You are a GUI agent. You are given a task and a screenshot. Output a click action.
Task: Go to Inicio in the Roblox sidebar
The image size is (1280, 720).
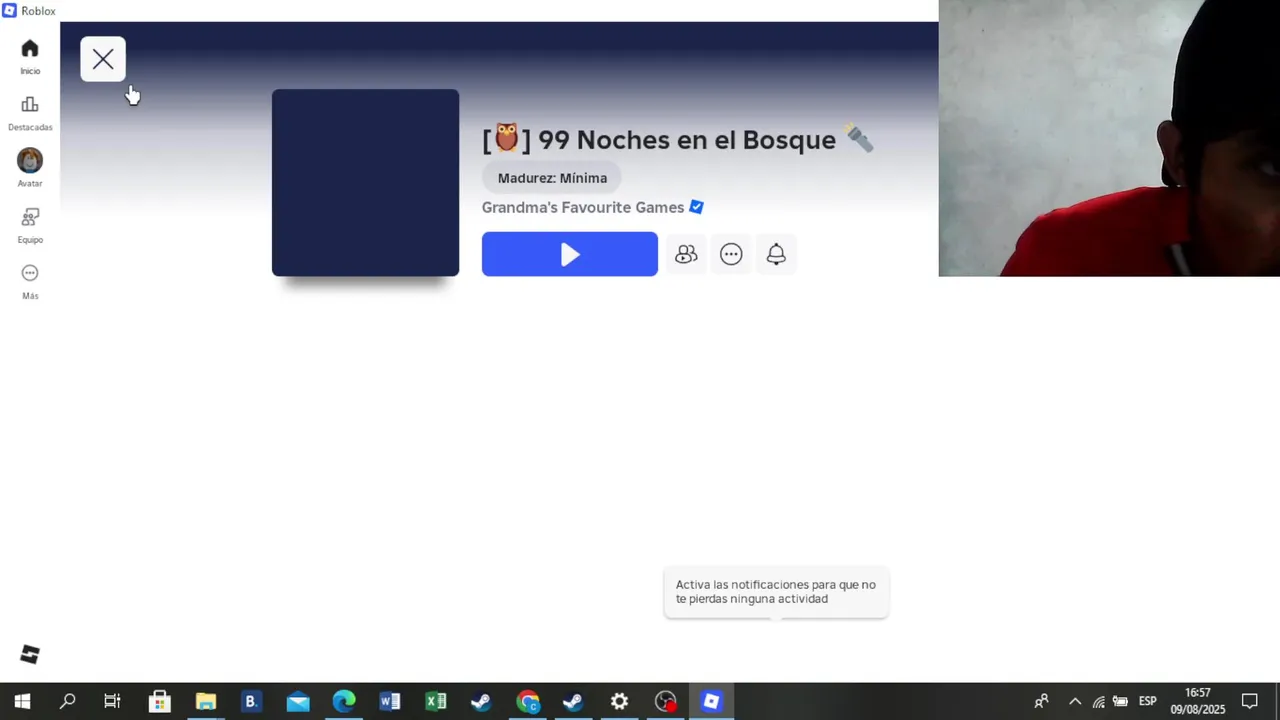click(30, 57)
